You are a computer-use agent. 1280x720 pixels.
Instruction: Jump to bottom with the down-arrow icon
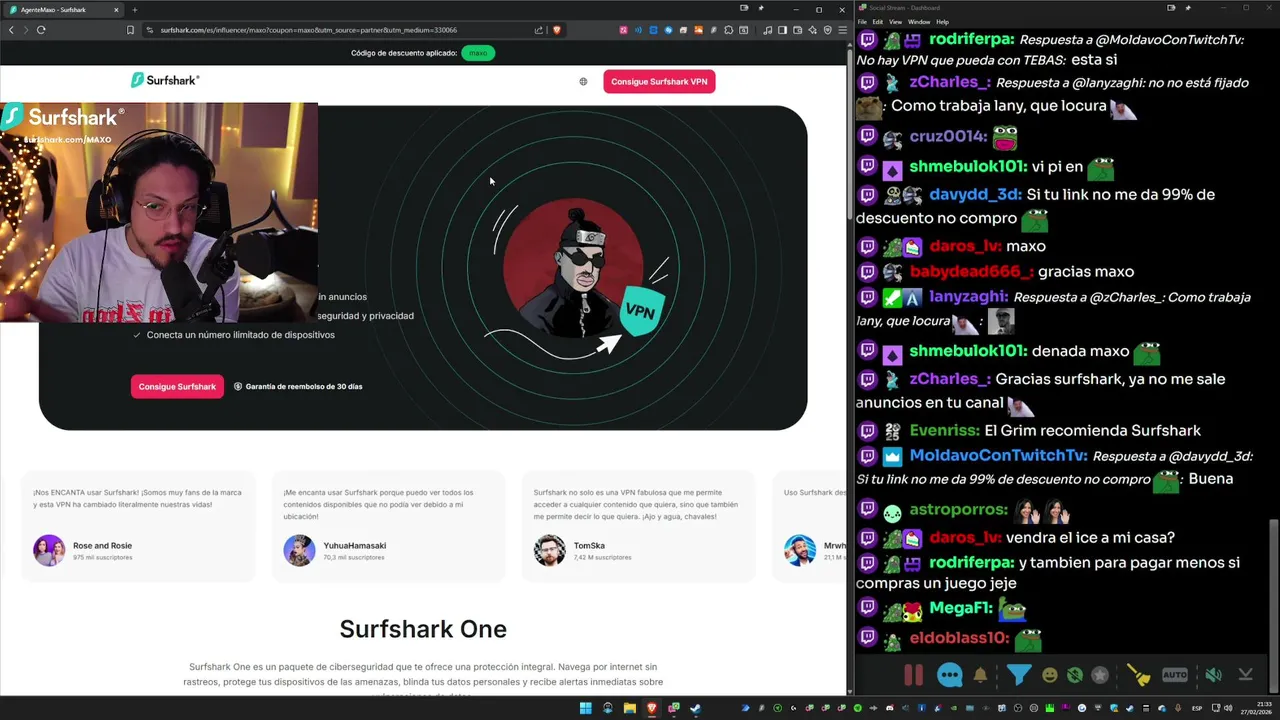(1245, 675)
